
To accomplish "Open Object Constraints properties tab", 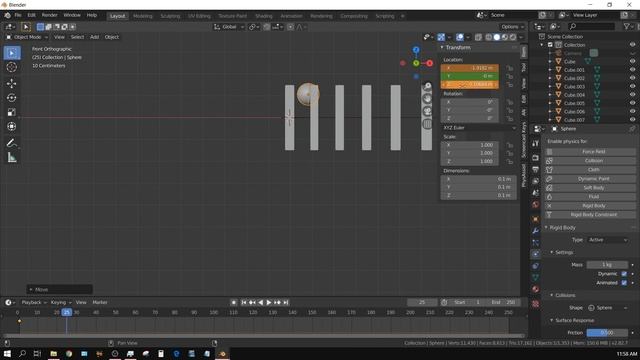I will click(x=536, y=266).
